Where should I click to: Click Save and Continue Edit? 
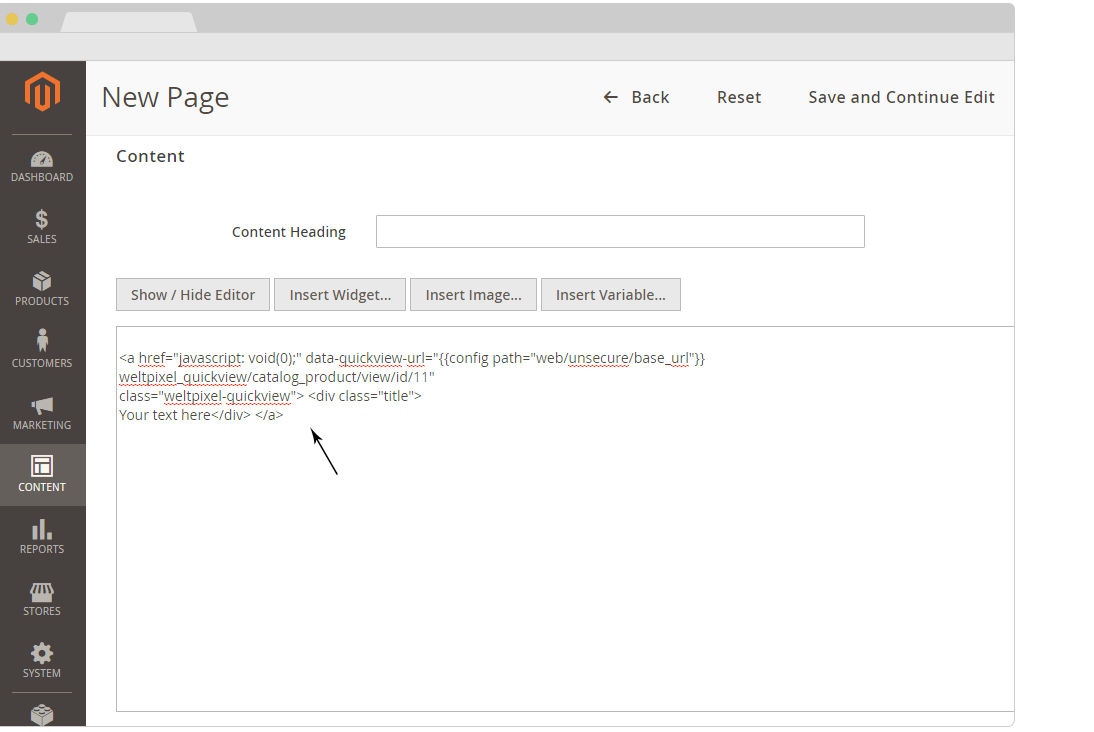tap(901, 97)
